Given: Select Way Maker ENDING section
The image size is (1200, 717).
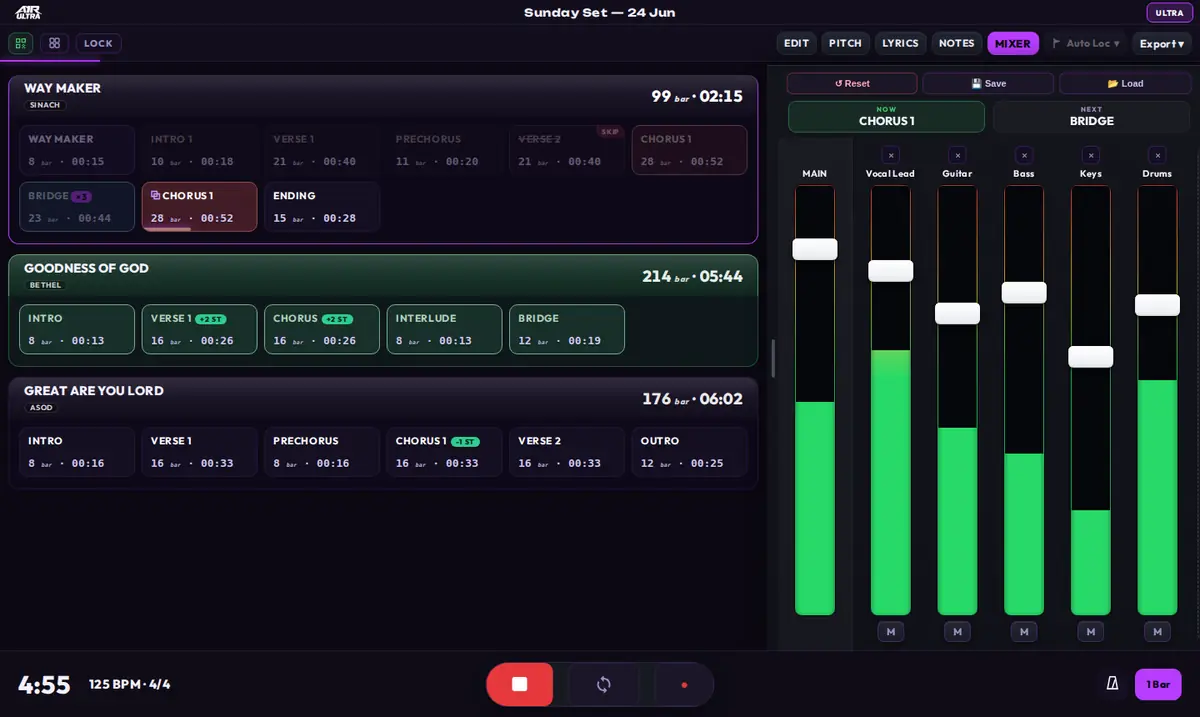Looking at the screenshot, I should [x=321, y=206].
